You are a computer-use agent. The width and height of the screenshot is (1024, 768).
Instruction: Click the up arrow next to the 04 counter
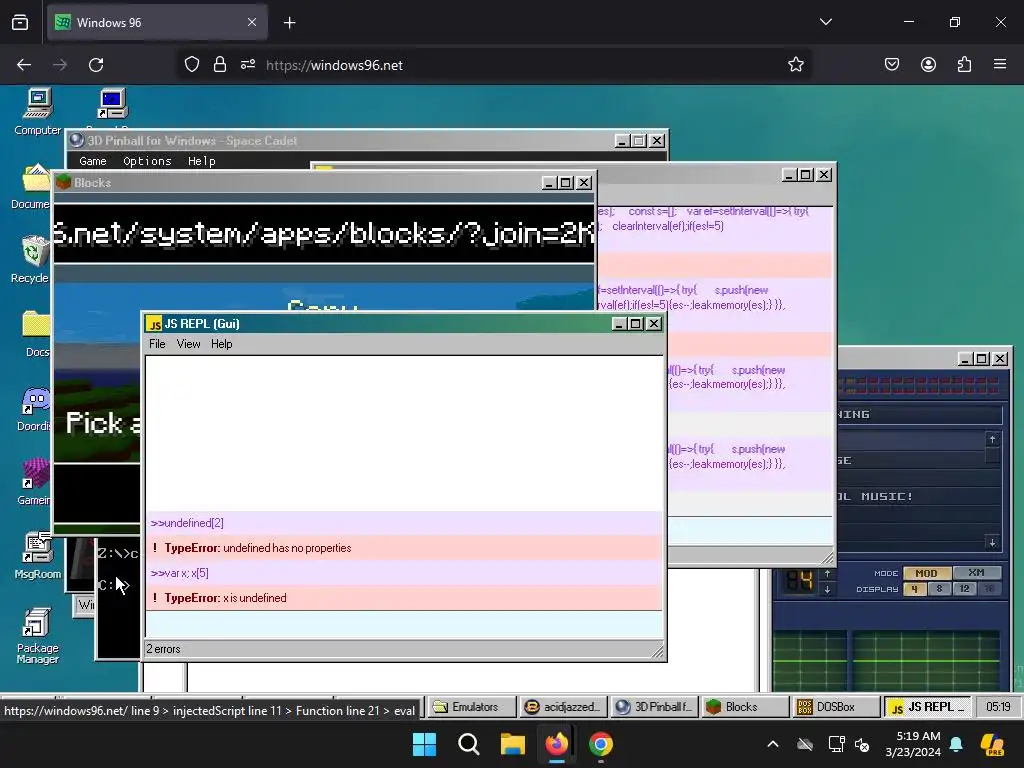tap(827, 573)
